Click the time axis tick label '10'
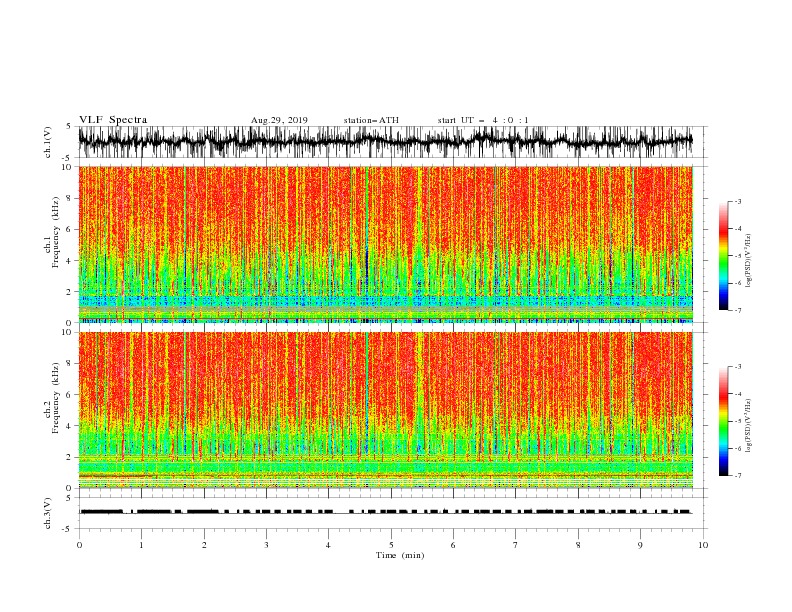Image resolution: width=792 pixels, height=612 pixels. point(703,545)
